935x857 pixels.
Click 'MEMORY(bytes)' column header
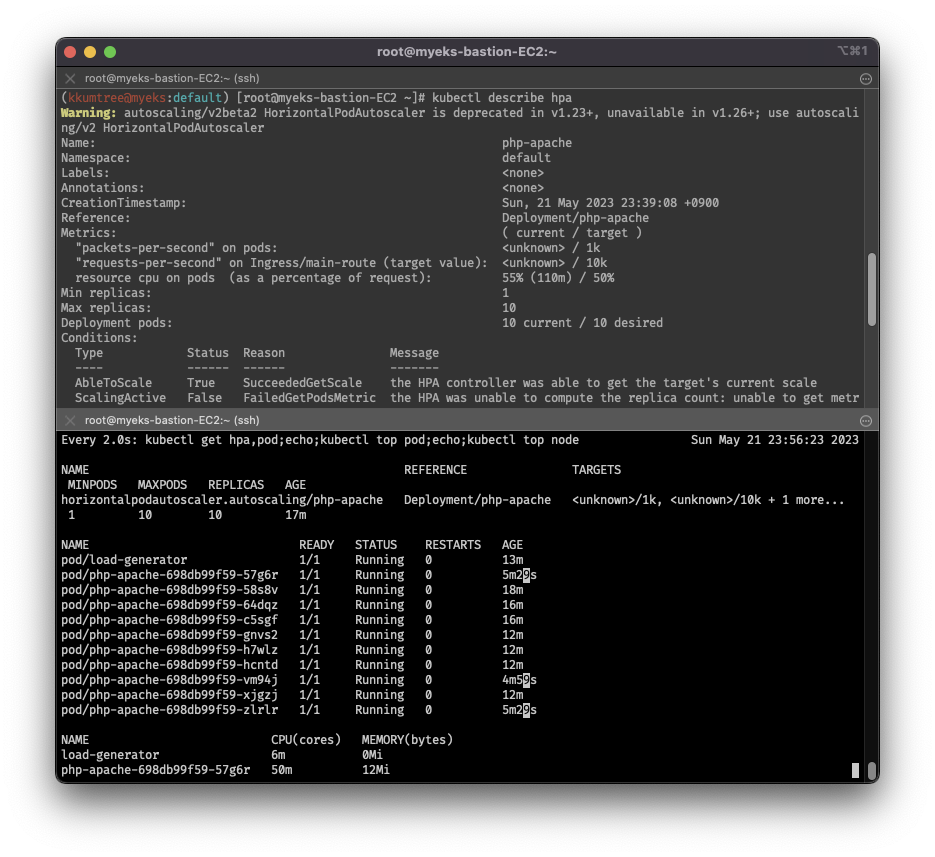point(407,740)
